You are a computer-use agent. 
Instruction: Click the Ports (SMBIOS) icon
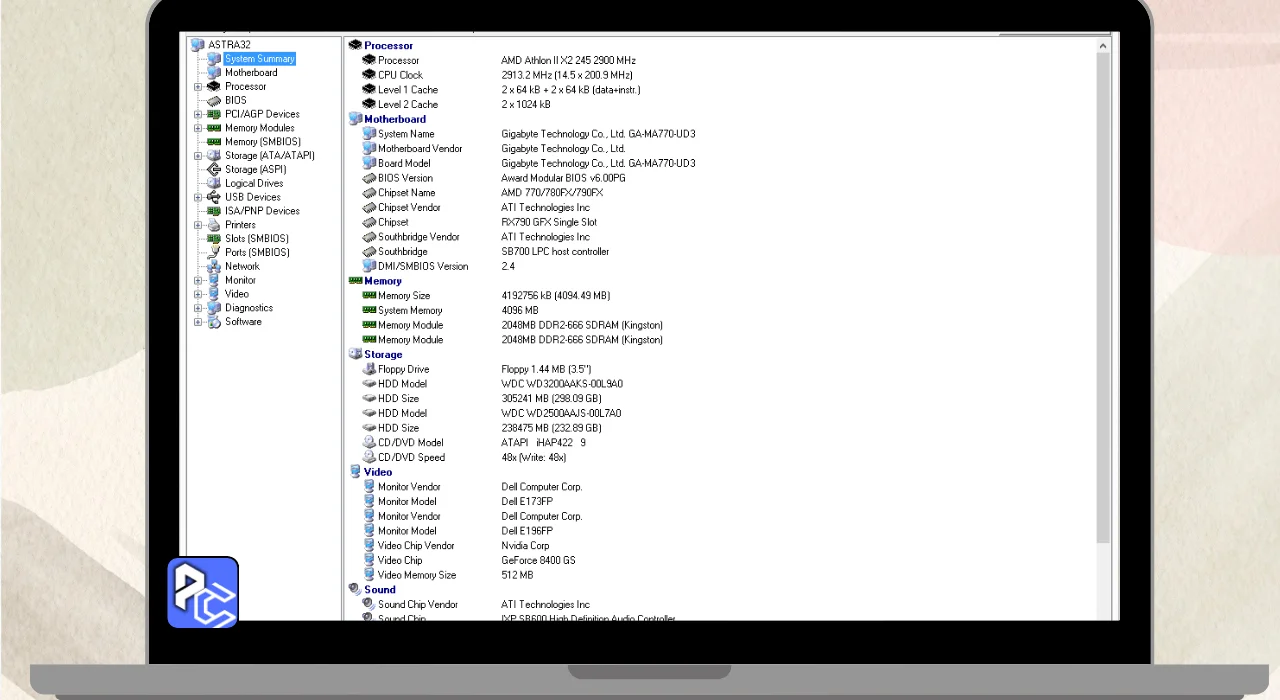click(213, 253)
